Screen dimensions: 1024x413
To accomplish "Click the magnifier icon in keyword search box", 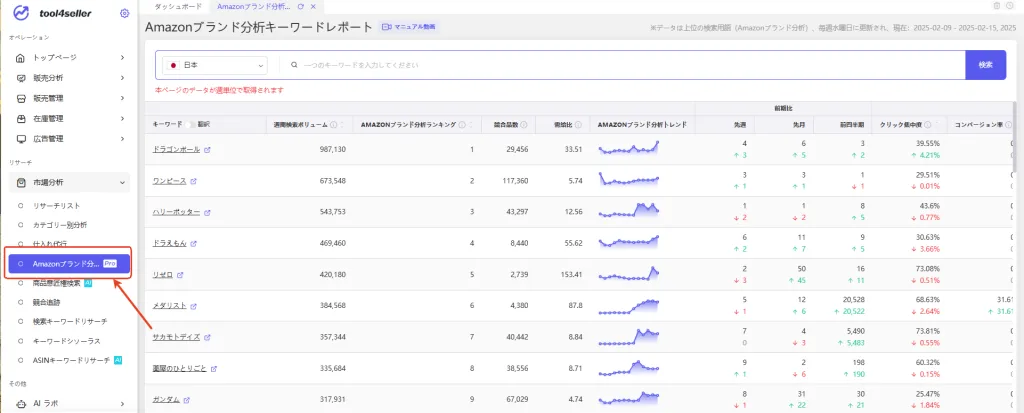I will coord(295,65).
